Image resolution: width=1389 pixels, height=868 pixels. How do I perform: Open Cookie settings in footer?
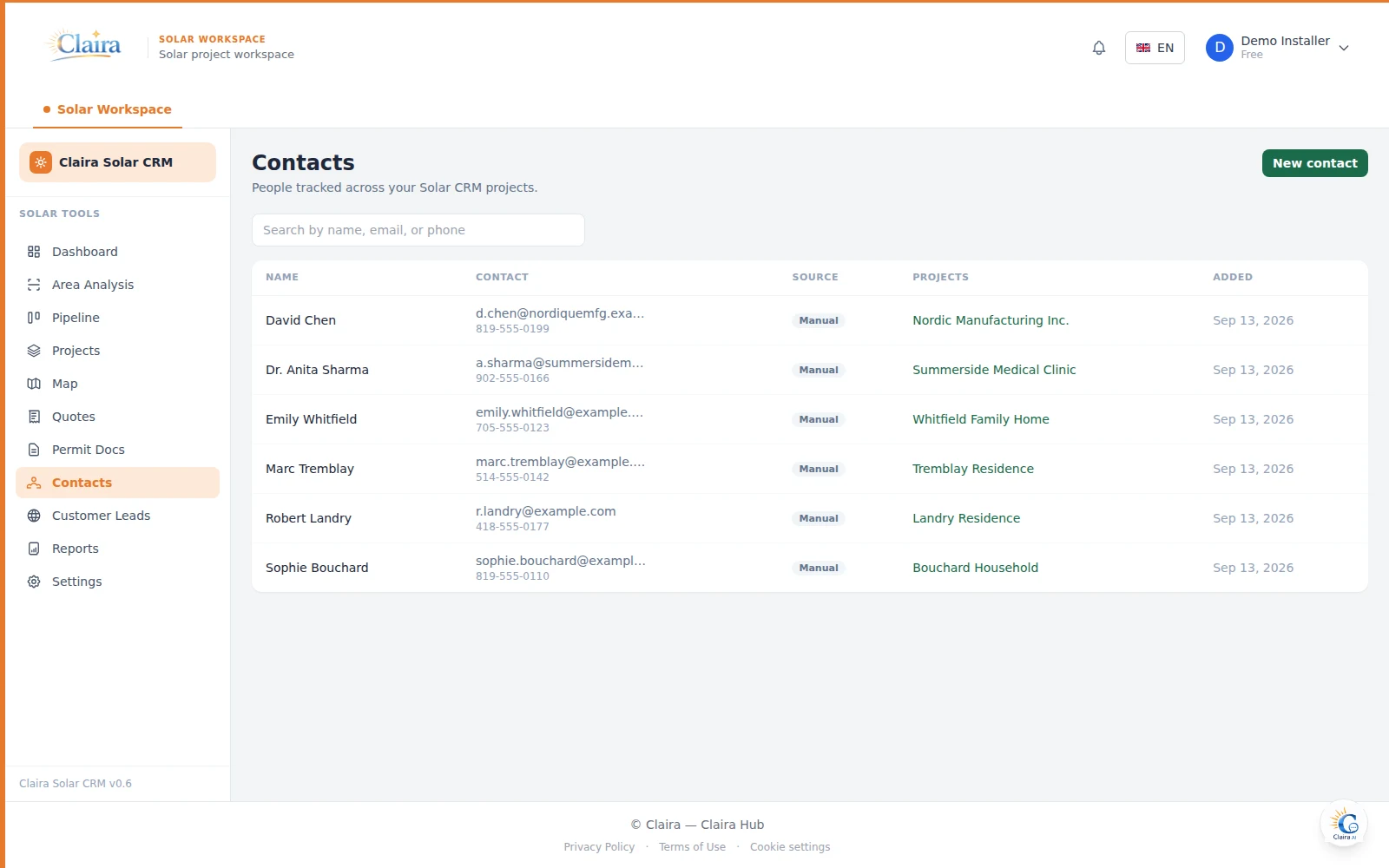coord(790,847)
